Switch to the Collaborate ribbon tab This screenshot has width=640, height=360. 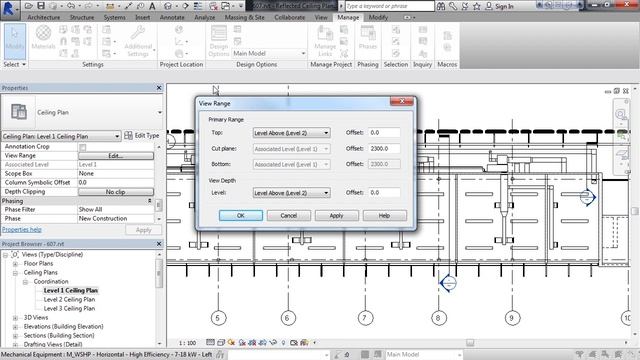click(x=289, y=18)
